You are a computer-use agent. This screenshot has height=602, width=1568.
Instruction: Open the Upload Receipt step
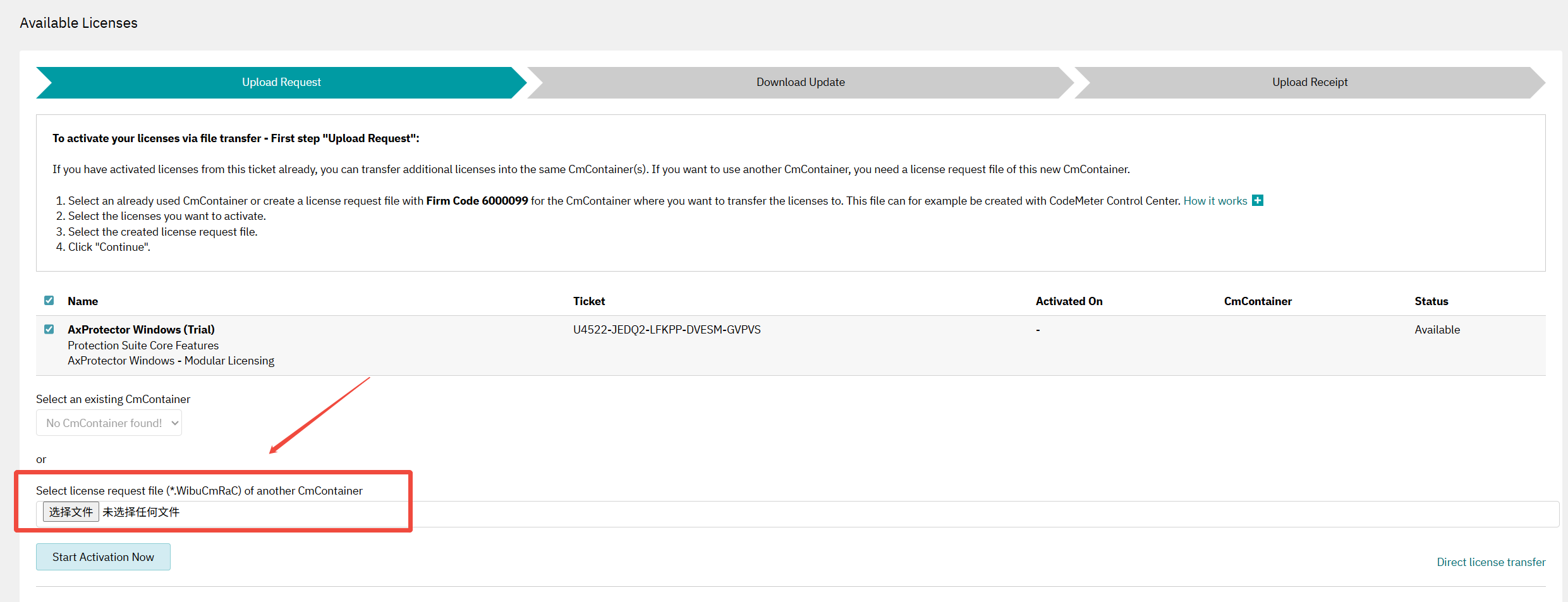[x=1310, y=82]
